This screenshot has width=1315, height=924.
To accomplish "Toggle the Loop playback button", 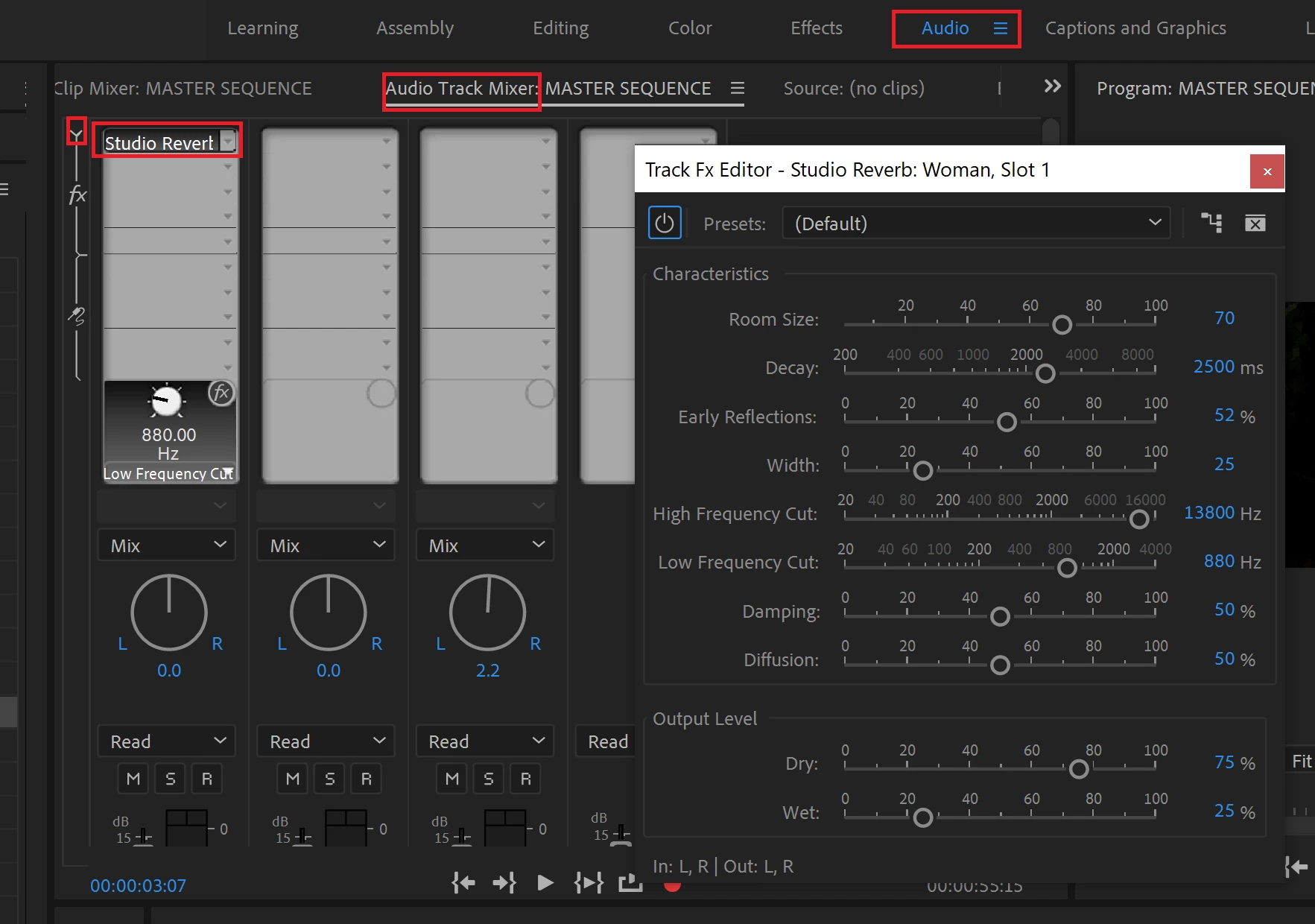I will [630, 883].
